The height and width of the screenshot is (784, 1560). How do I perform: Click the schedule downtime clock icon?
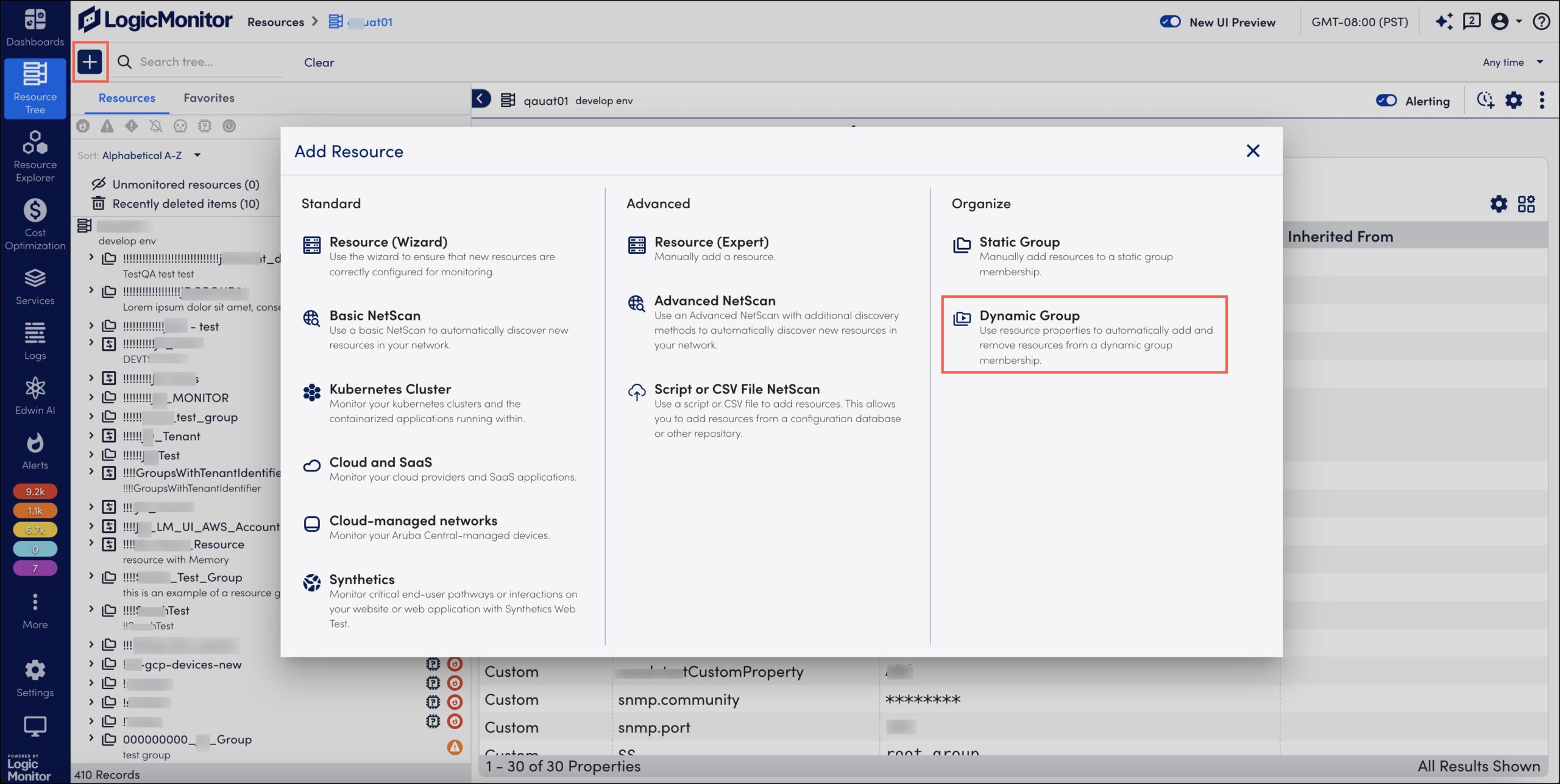coord(1486,101)
